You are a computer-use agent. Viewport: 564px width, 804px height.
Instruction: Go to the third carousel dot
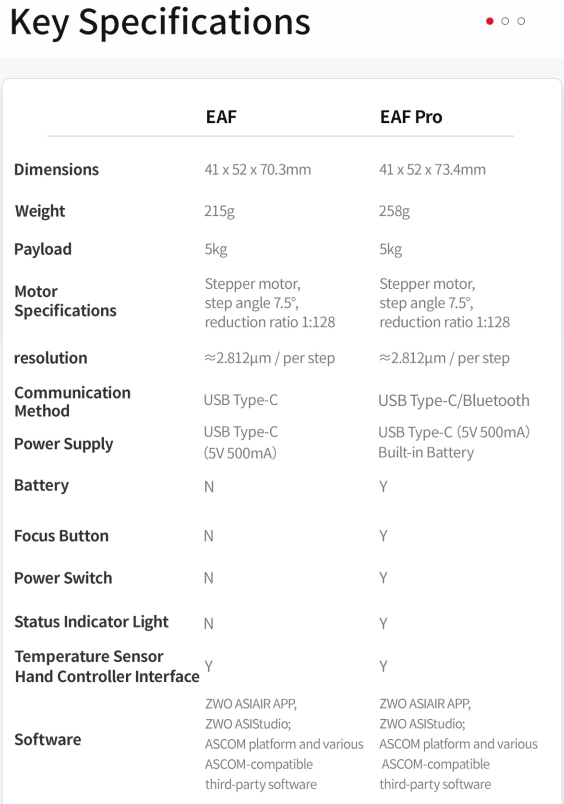(521, 21)
